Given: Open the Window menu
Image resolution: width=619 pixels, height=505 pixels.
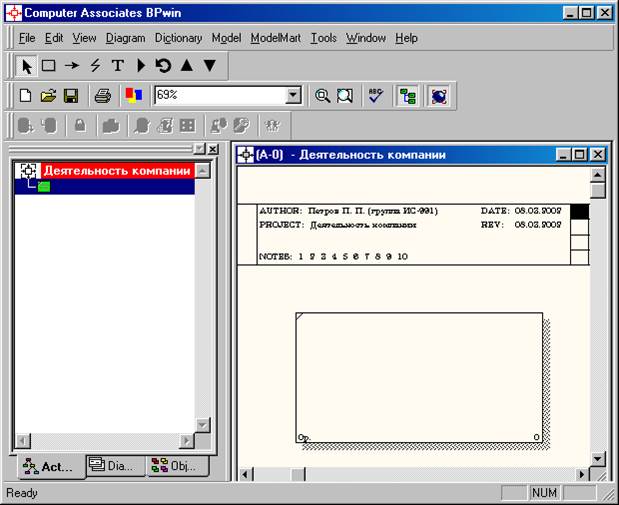Looking at the screenshot, I should coord(366,38).
